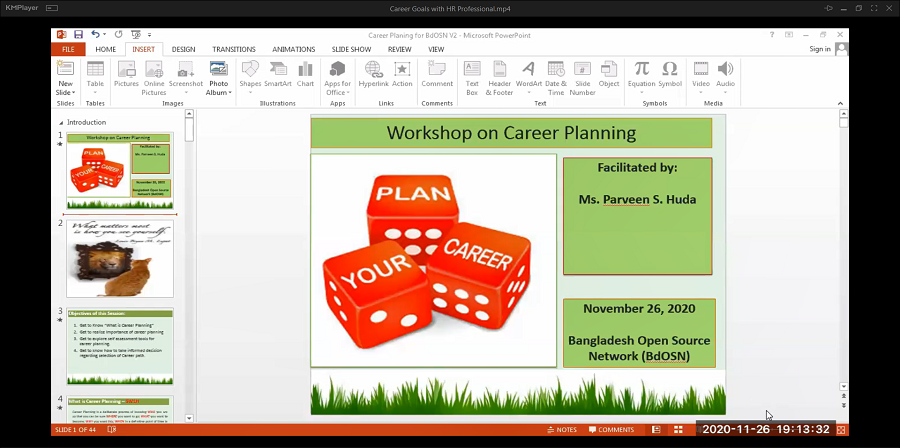The height and width of the screenshot is (448, 900).
Task: Open the Undo history dropdown arrow
Action: click(x=104, y=35)
